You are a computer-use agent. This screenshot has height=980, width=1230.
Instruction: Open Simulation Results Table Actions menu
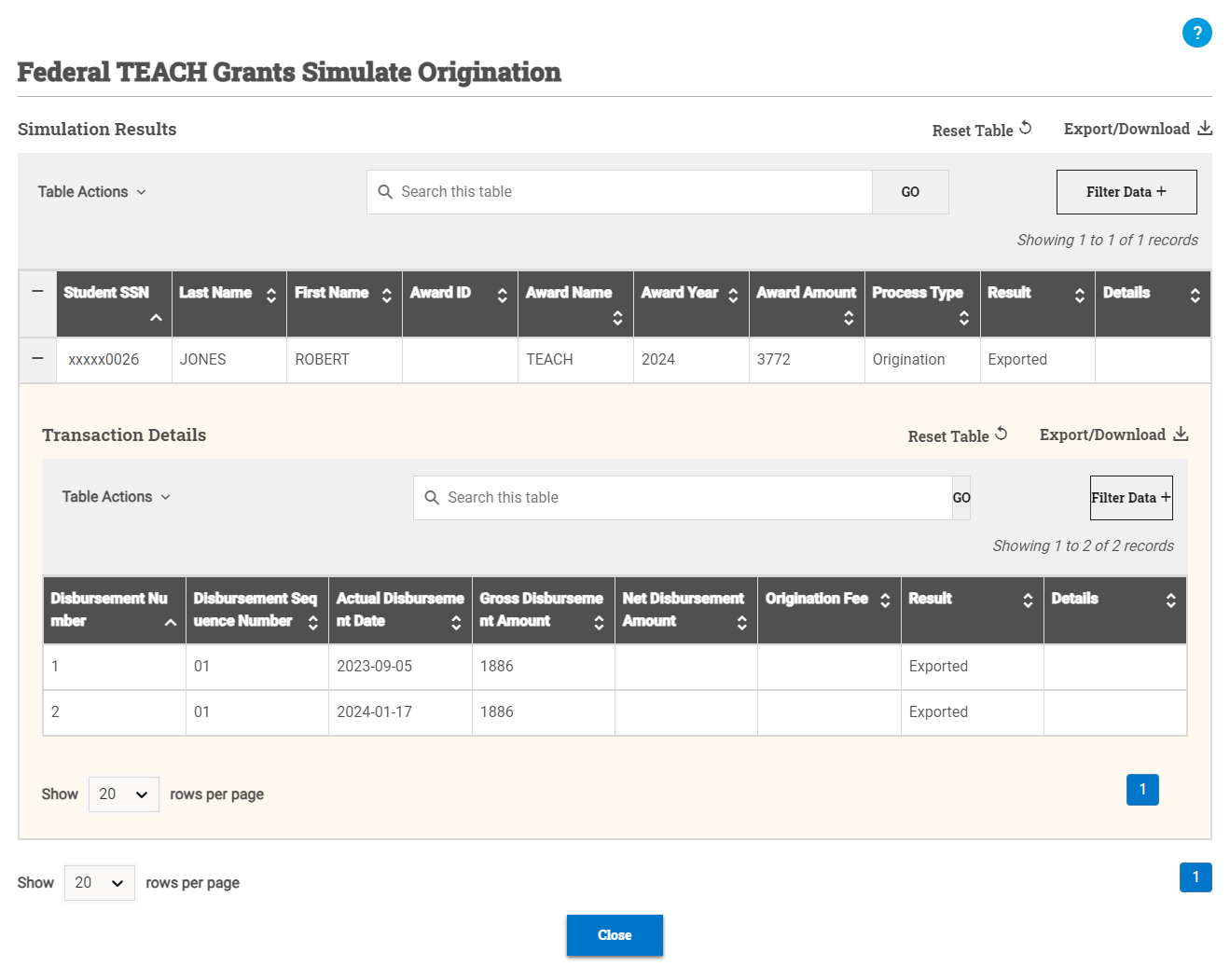point(92,192)
